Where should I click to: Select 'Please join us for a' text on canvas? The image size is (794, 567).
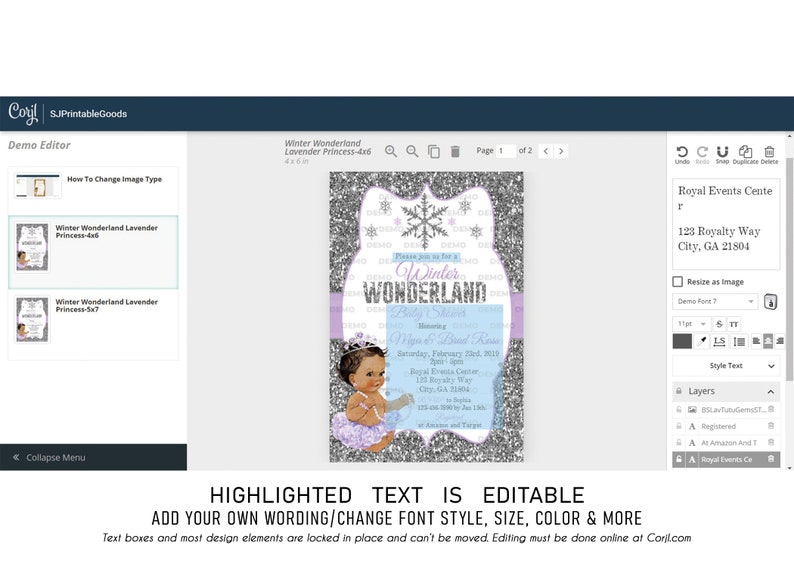pyautogui.click(x=426, y=257)
